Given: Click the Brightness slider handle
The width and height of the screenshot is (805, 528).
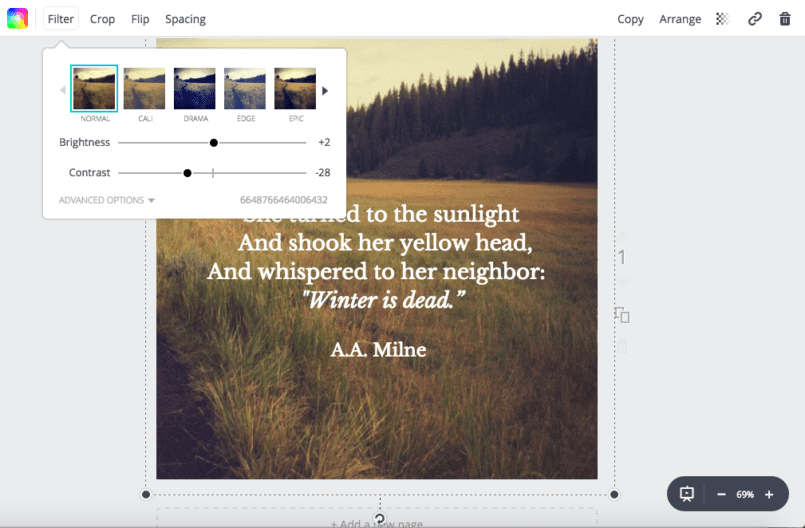Looking at the screenshot, I should (x=214, y=143).
